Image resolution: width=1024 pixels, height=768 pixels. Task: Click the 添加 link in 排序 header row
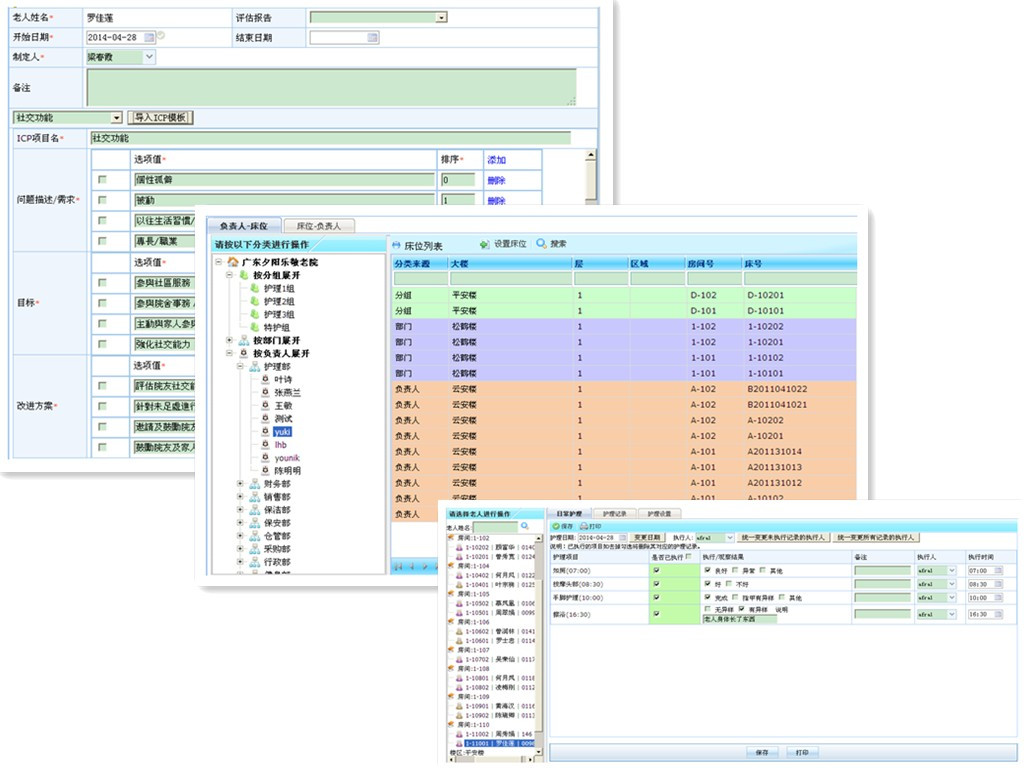(x=496, y=159)
